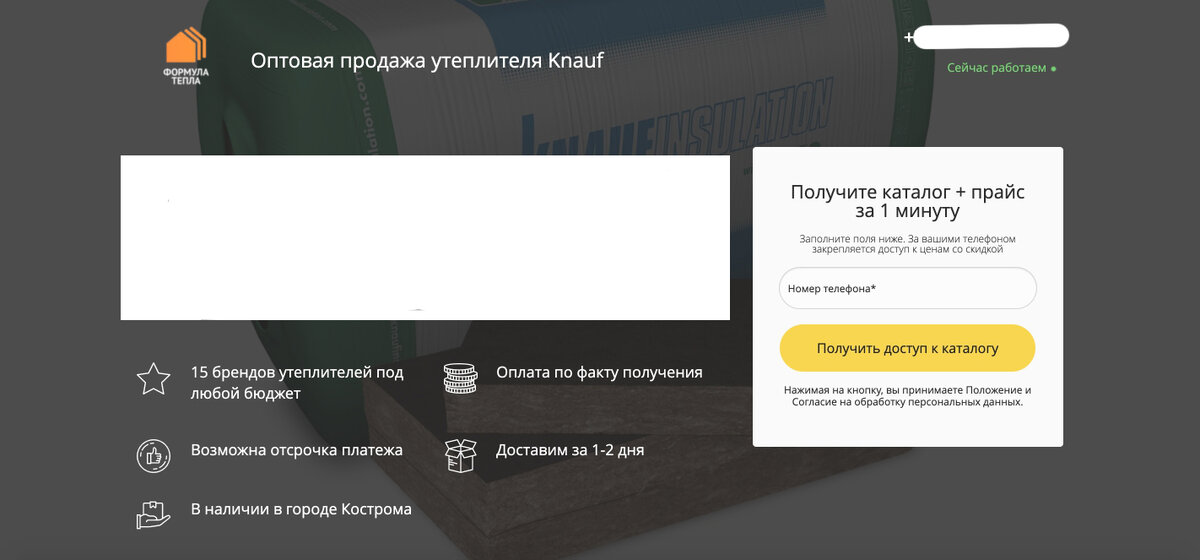Screen dimensions: 1200x560
Task: Click the open box delivery icon
Action: point(460,455)
